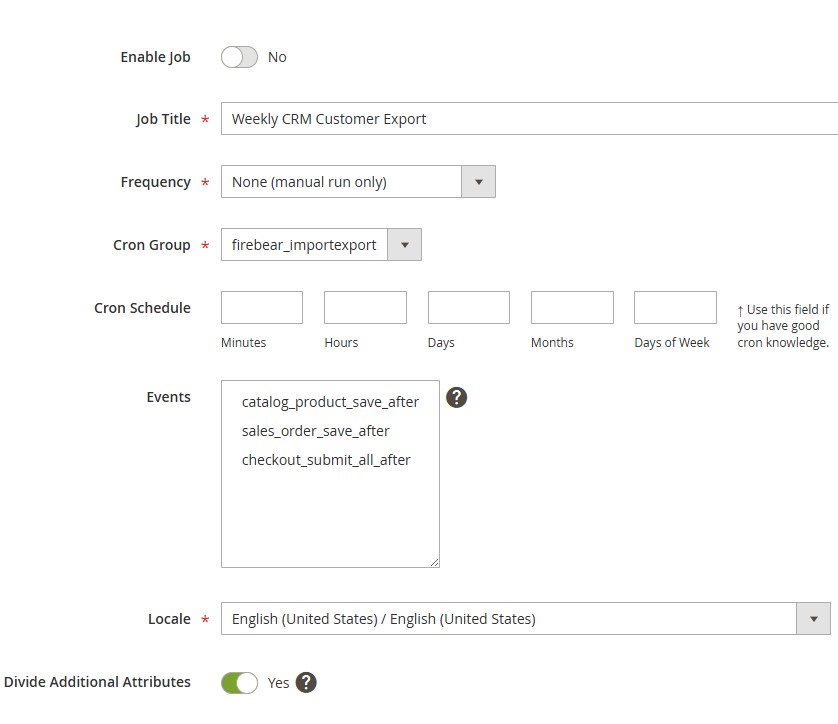Click the Cron Group arrow button
Screen dimensions: 838x724
click(404, 245)
